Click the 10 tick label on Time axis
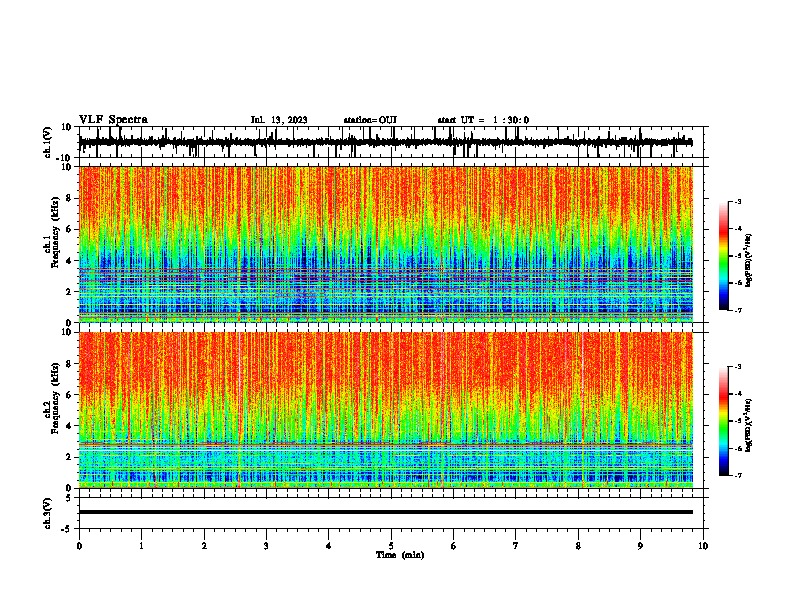Viewport: 792px width, 612px height. [x=703, y=546]
